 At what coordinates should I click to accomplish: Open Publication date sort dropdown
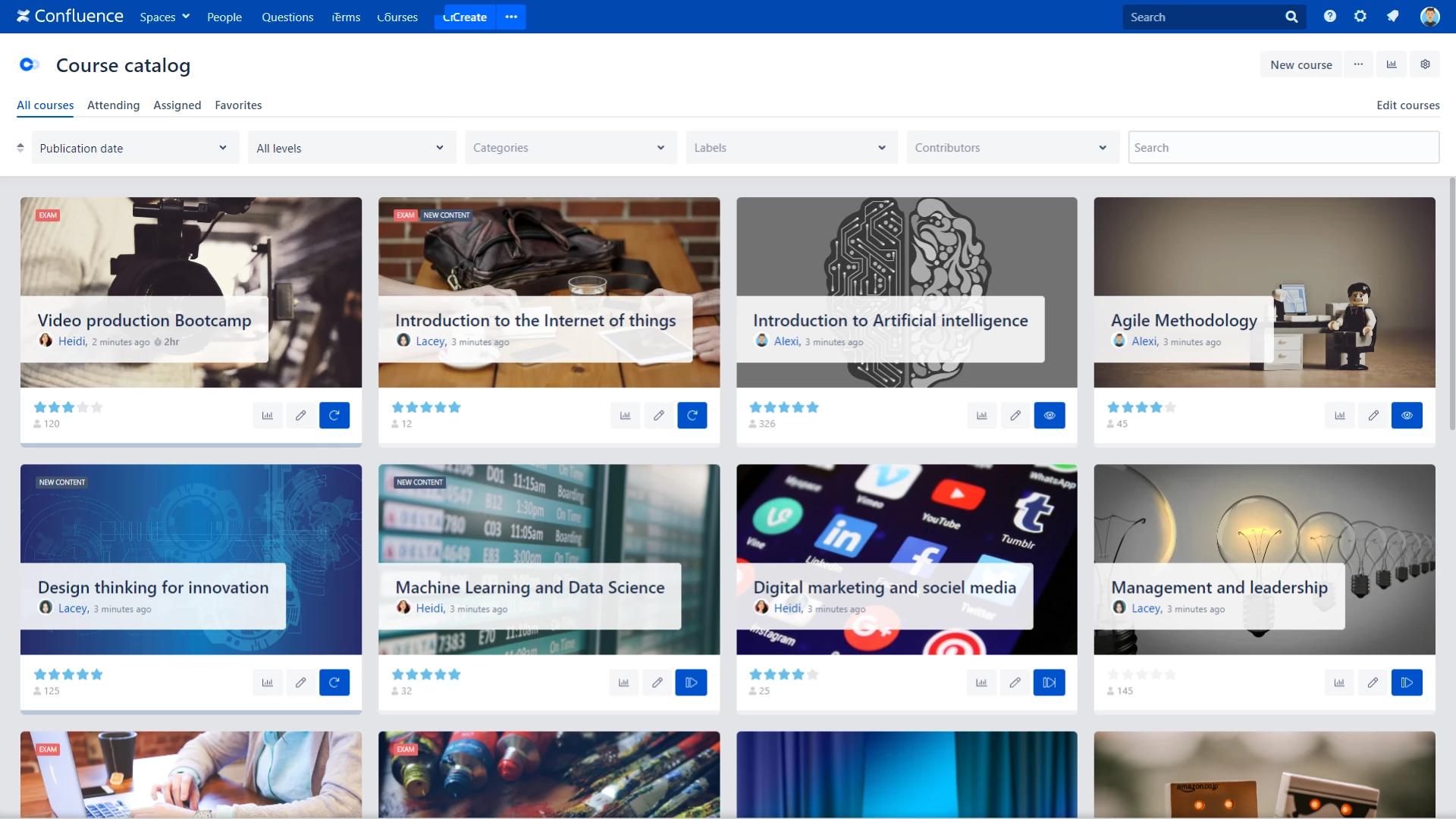[134, 148]
